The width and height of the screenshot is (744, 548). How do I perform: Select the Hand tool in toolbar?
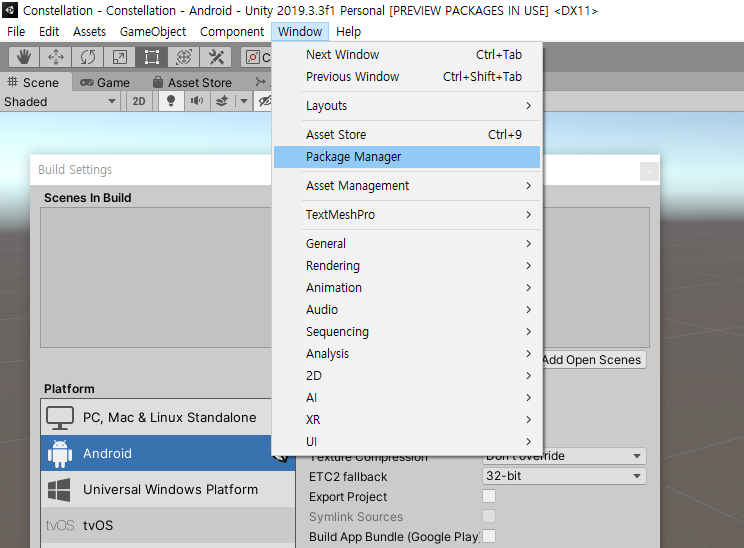24,57
